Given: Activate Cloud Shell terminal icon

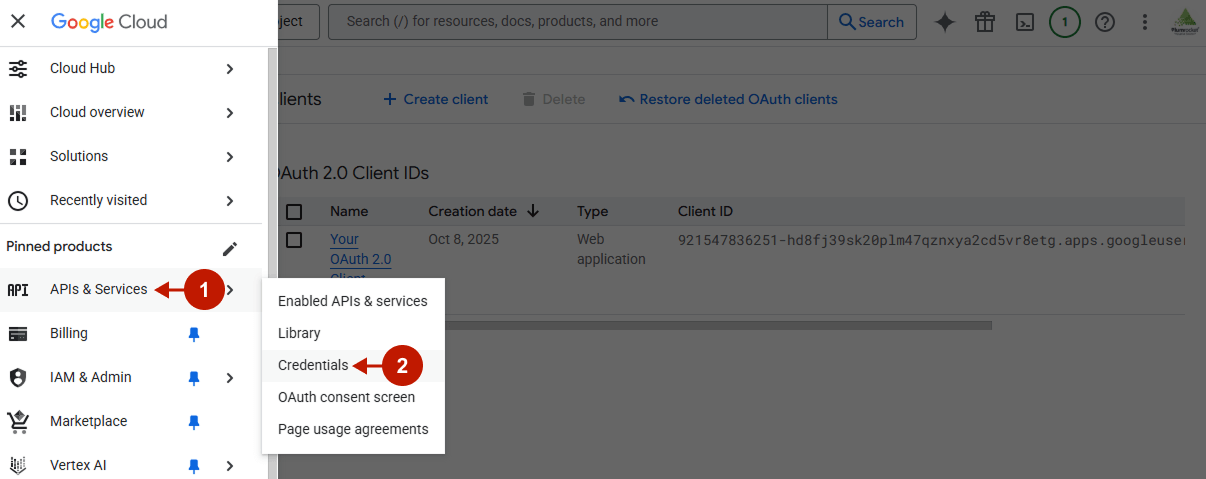Looking at the screenshot, I should 1025,22.
